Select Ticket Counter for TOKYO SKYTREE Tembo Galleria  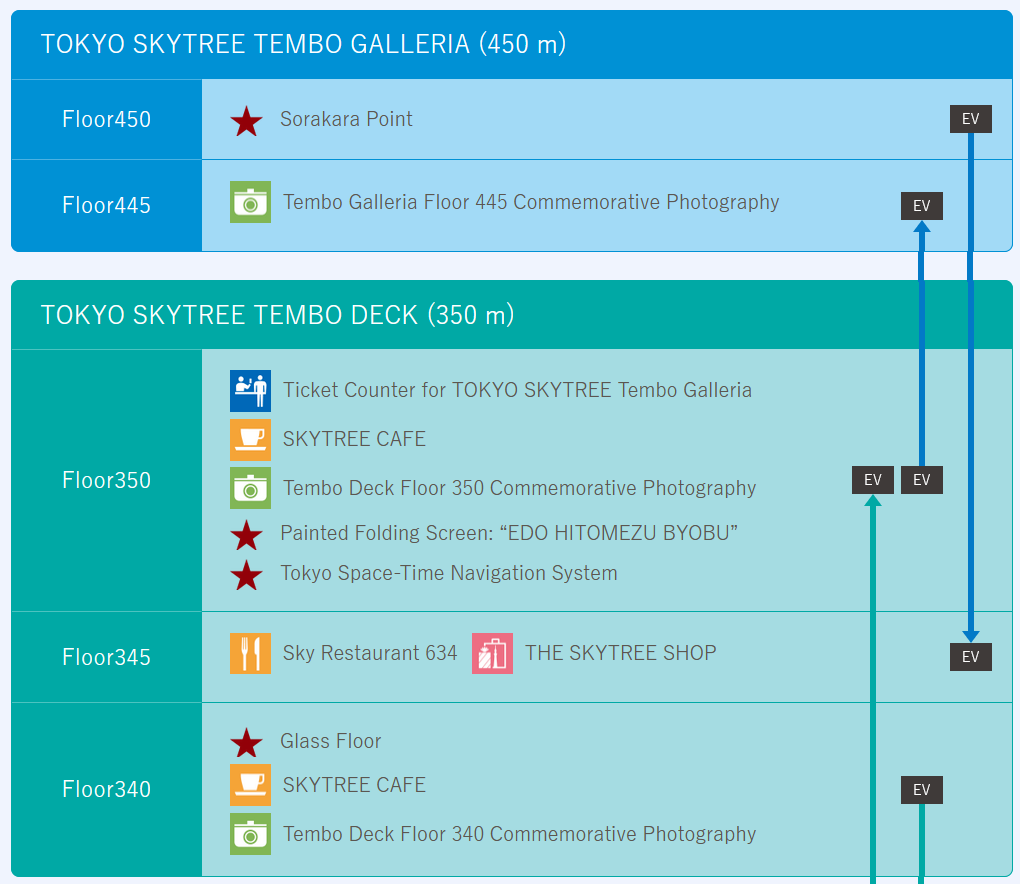tap(517, 390)
